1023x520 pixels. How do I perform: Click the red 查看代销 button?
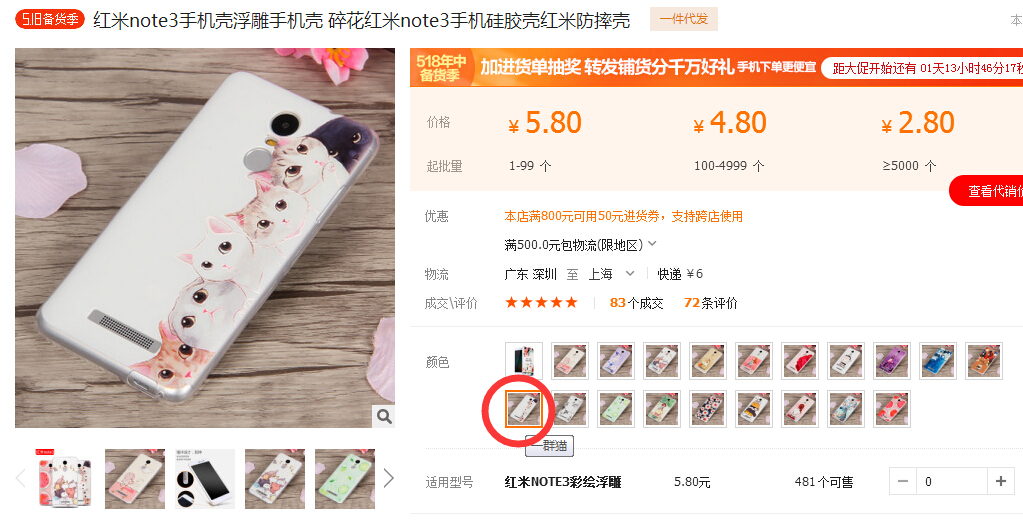click(x=986, y=191)
